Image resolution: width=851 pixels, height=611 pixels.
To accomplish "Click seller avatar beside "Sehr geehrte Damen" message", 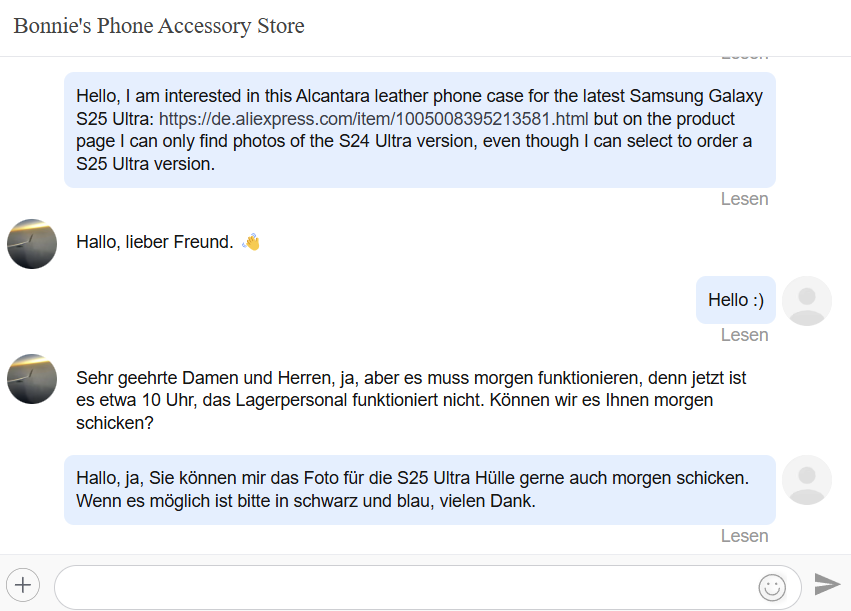I will tap(32, 378).
